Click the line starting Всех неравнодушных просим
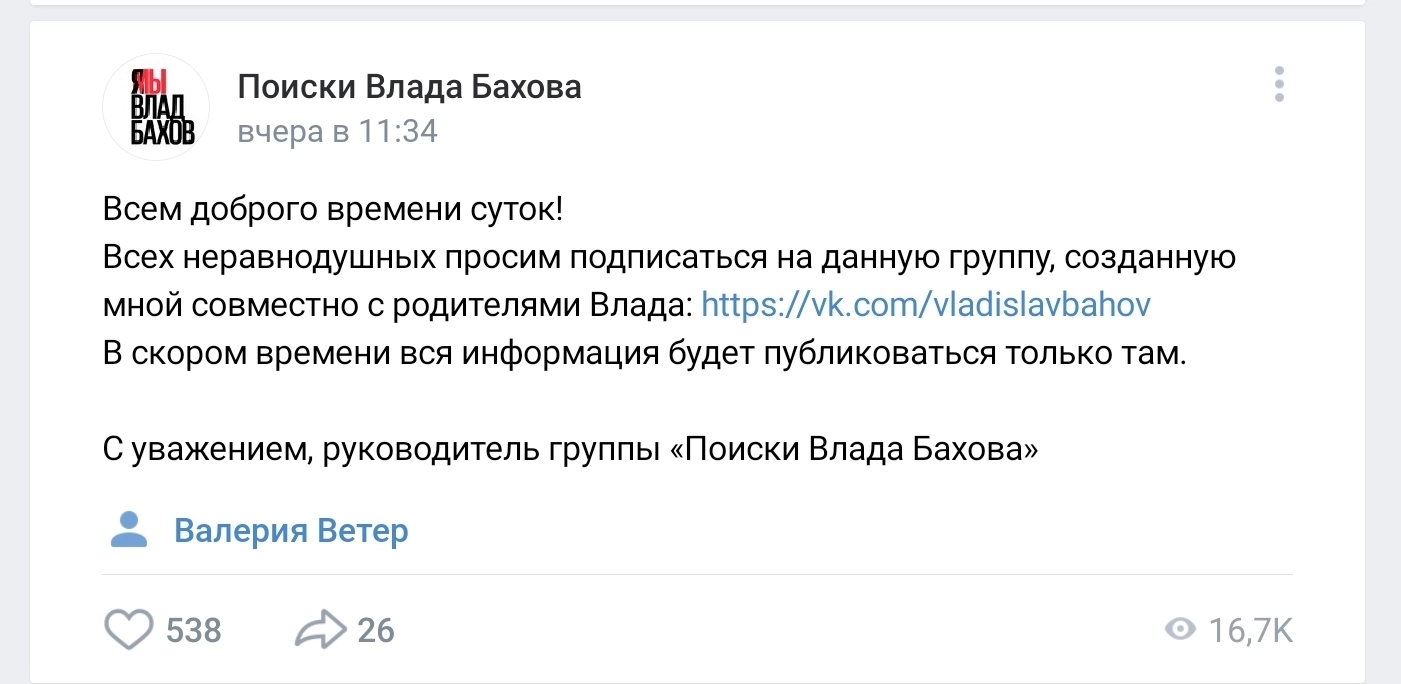Image resolution: width=1401 pixels, height=684 pixels. (x=669, y=258)
